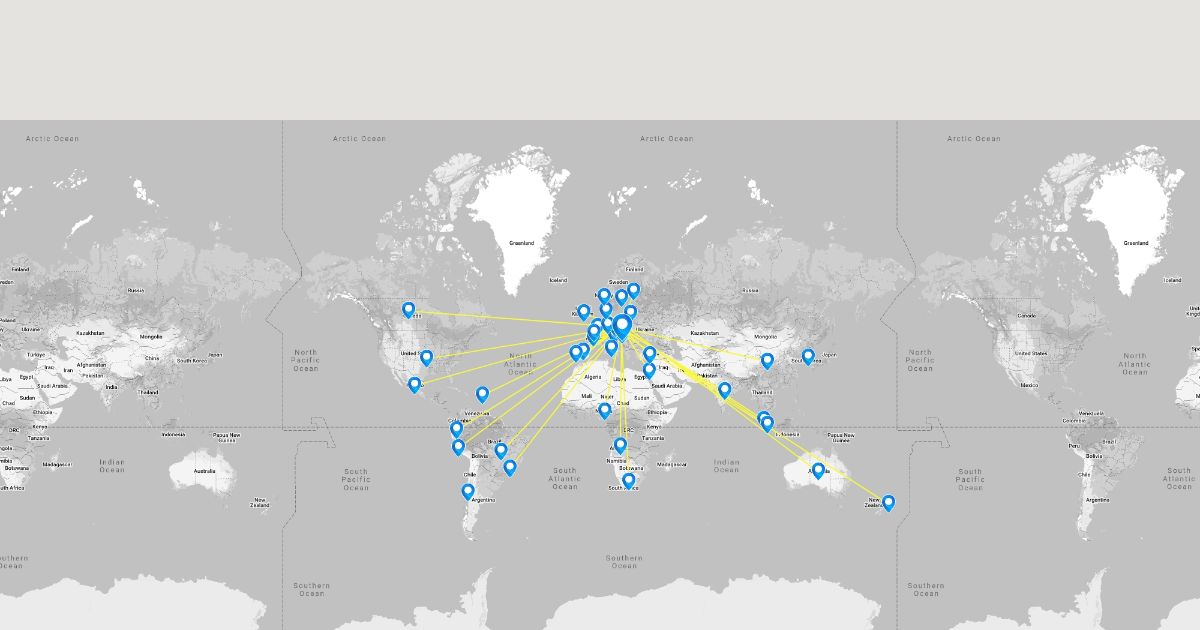Select the pin near Namibia and Angola
This screenshot has height=630, width=1200.
[x=620, y=445]
